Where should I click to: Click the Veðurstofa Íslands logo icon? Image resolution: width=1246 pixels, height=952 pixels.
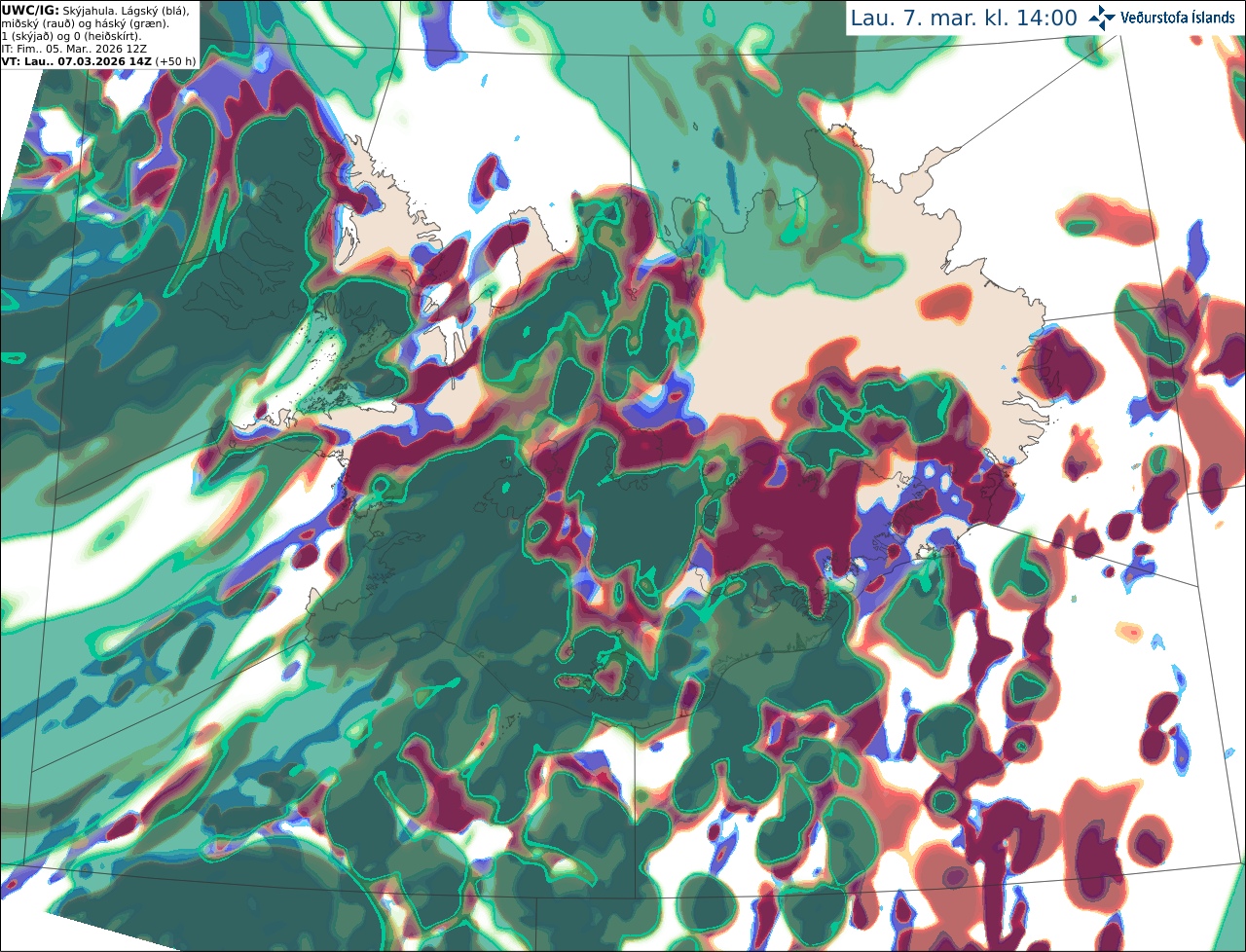click(1102, 18)
